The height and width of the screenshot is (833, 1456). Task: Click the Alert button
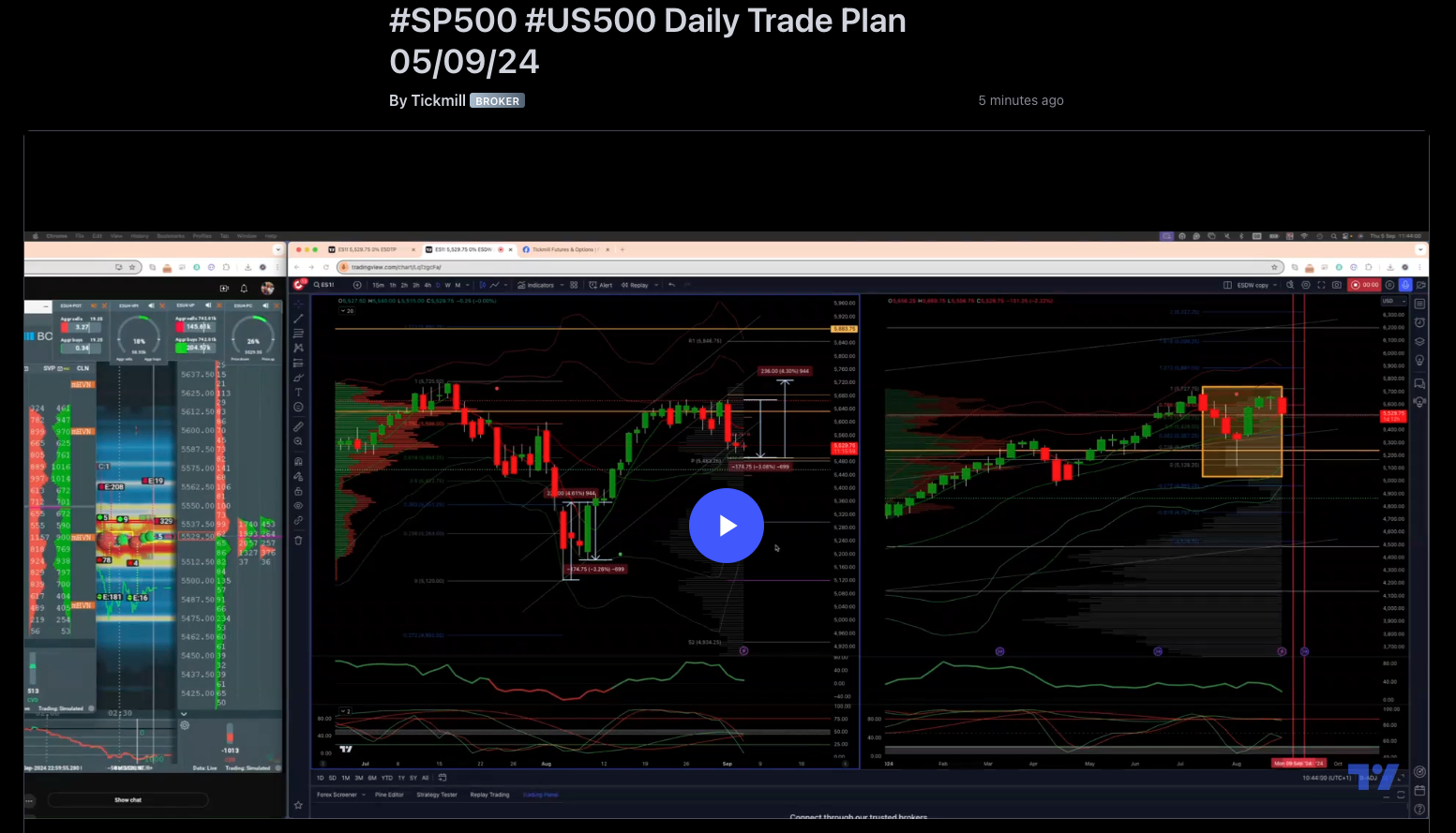tap(600, 285)
